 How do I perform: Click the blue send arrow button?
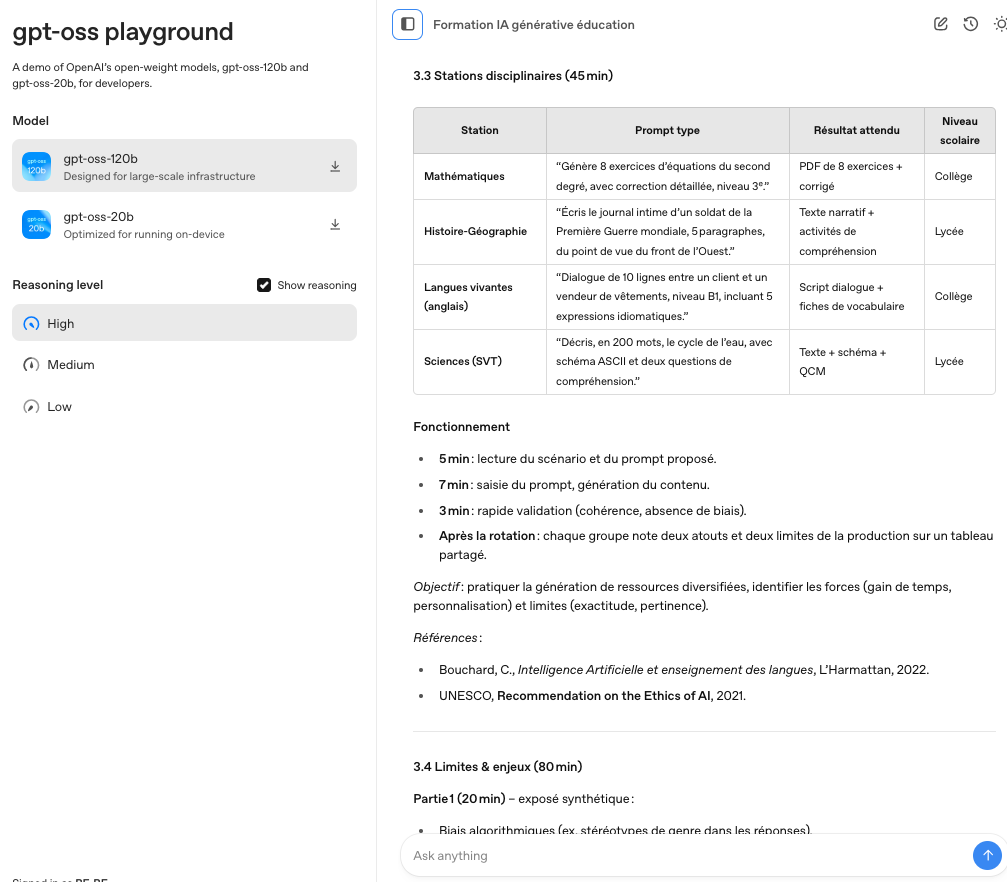tap(986, 855)
